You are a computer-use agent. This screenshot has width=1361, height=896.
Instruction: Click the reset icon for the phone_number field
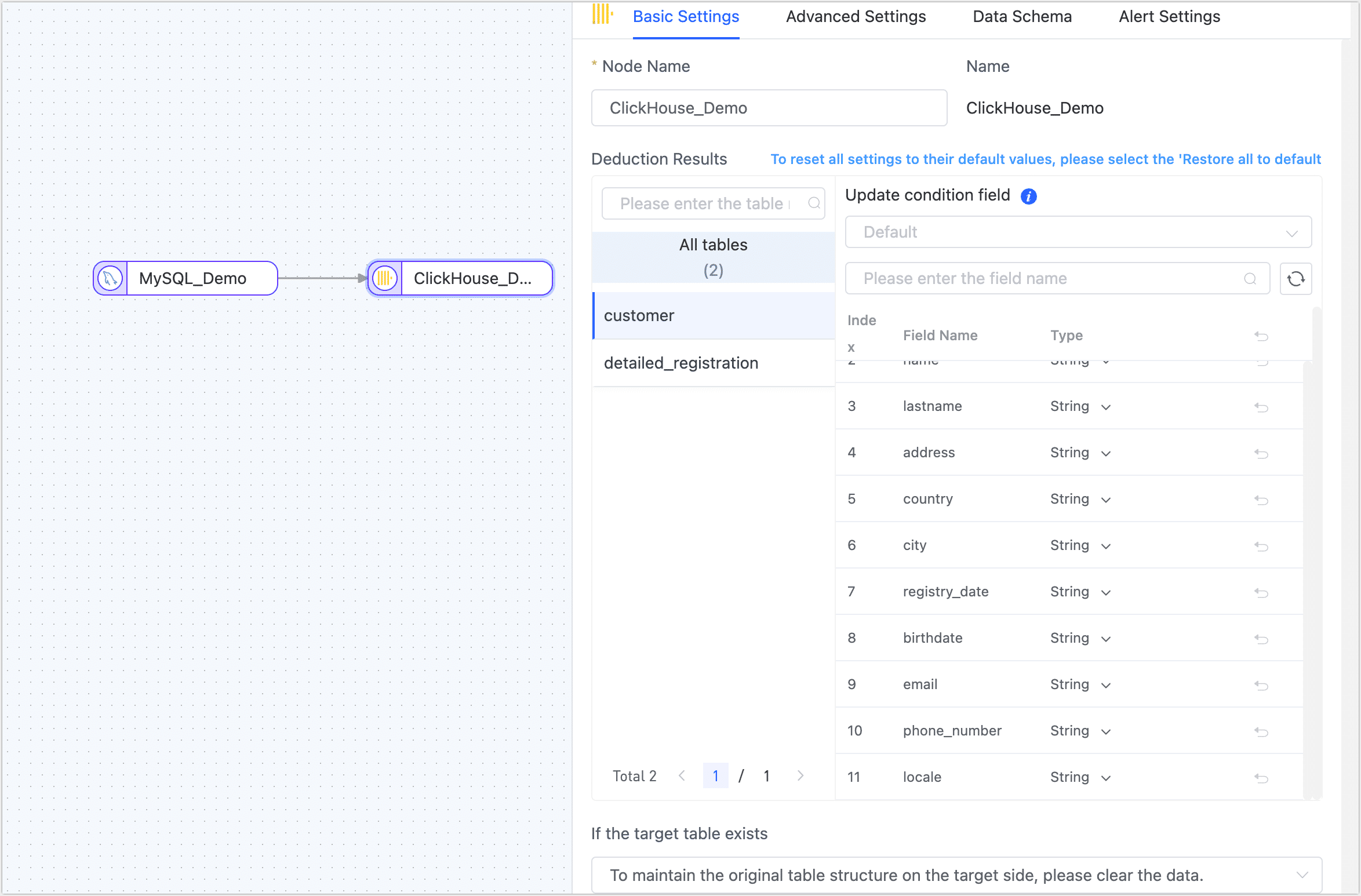coord(1262,731)
